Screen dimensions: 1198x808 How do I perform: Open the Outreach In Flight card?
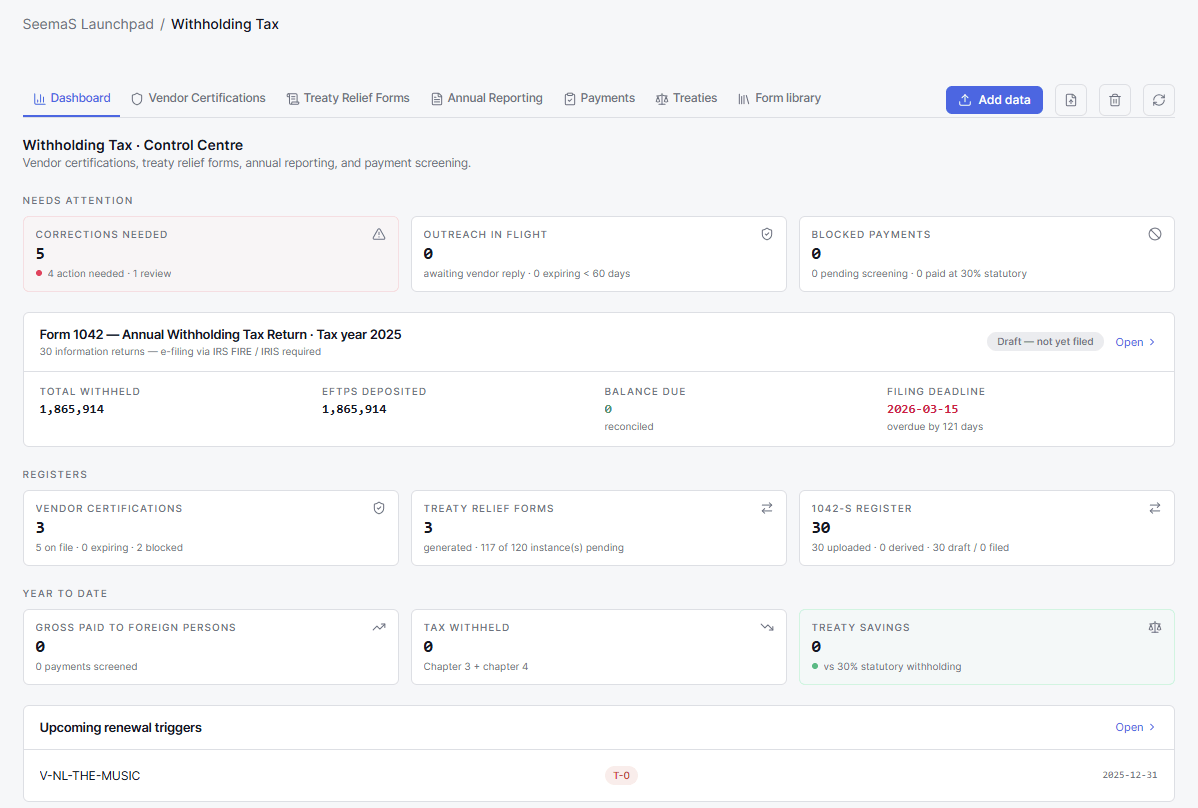[x=599, y=254]
